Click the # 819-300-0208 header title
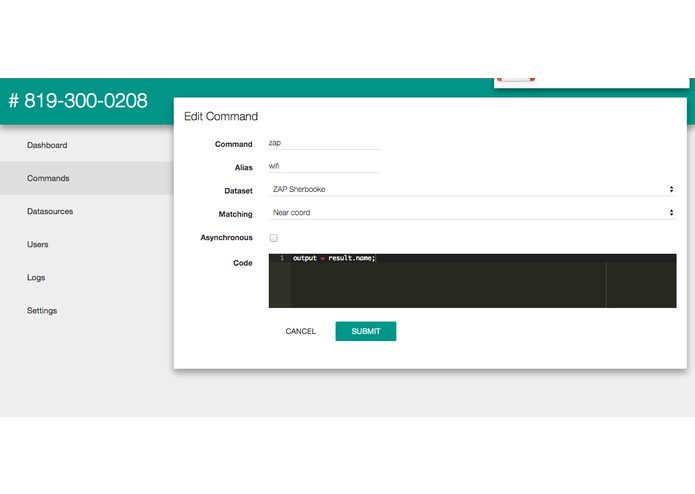Image resolution: width=695 pixels, height=494 pixels. coord(78,101)
